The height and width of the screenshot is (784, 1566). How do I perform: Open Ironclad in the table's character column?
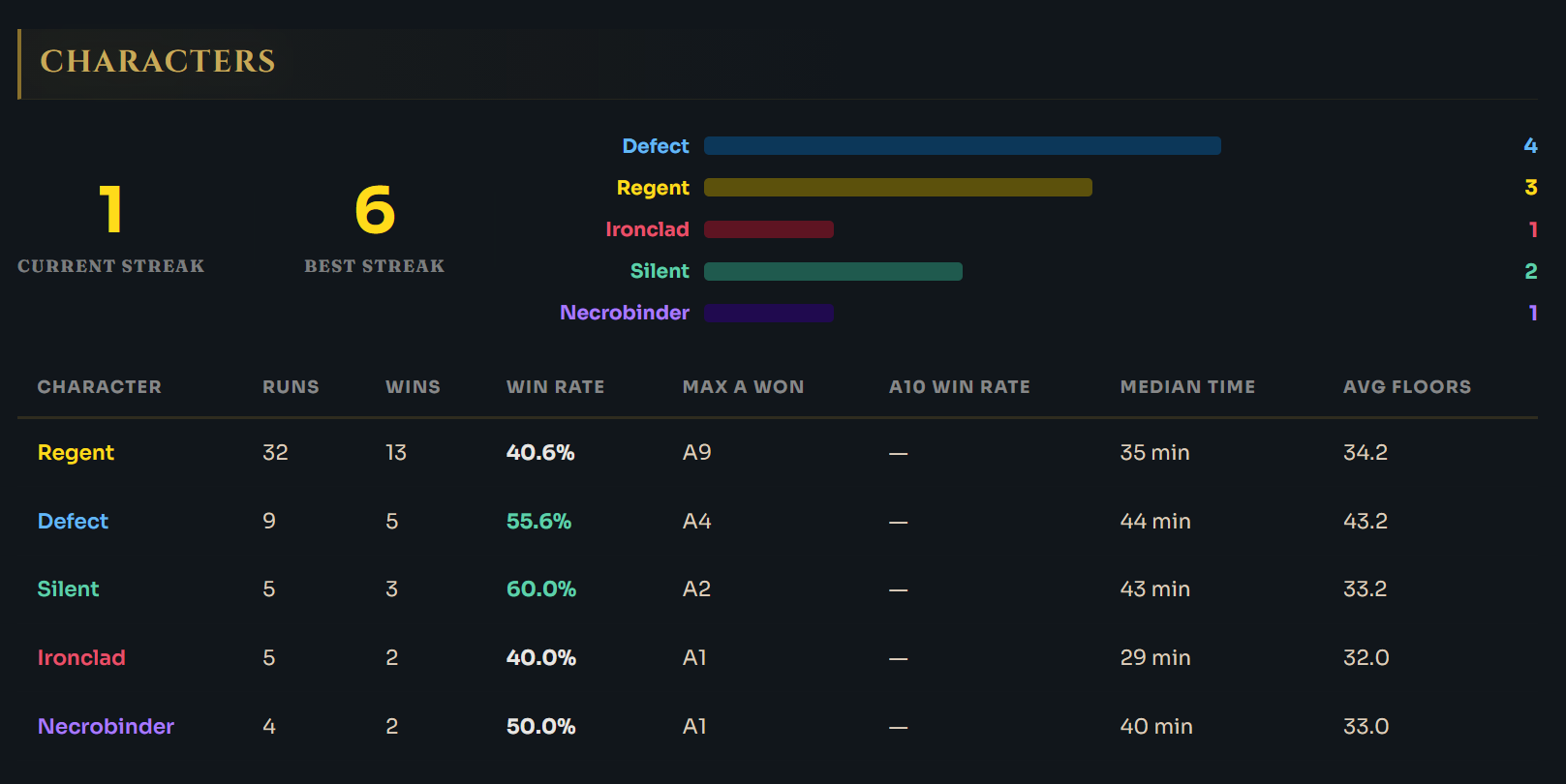click(81, 658)
